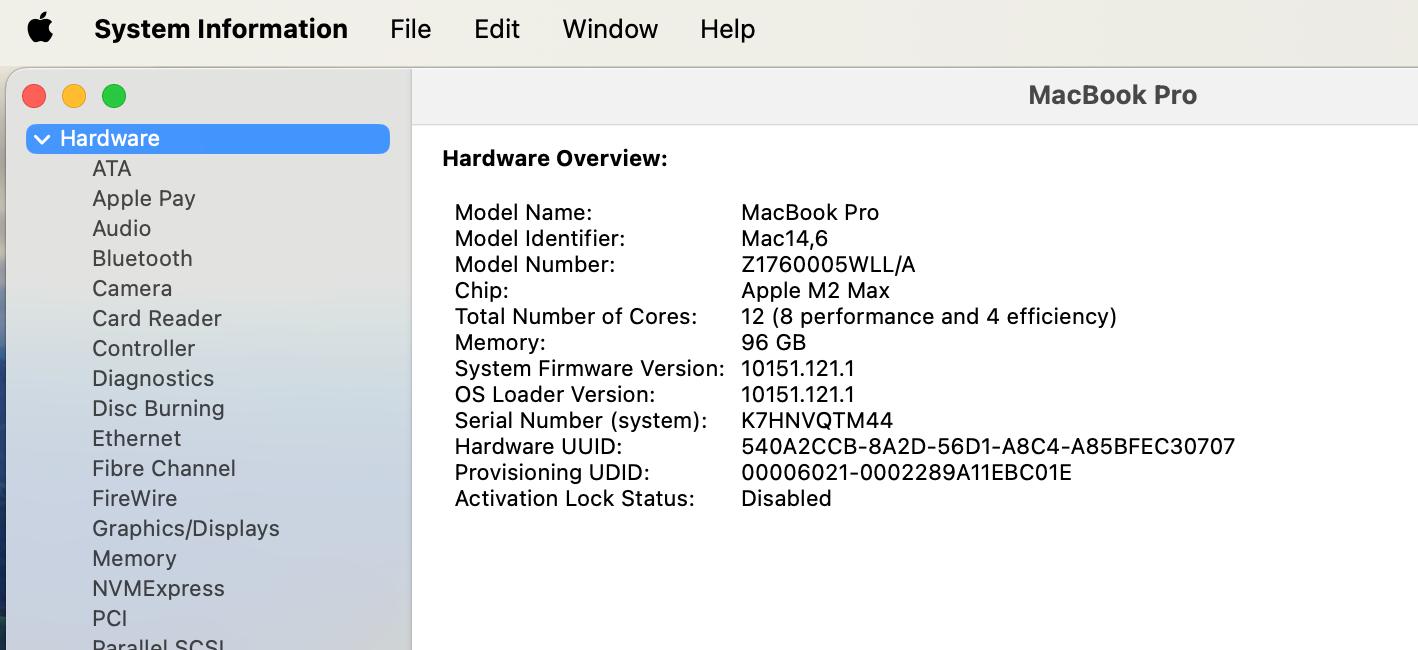Click the System Information app menu

point(221,29)
